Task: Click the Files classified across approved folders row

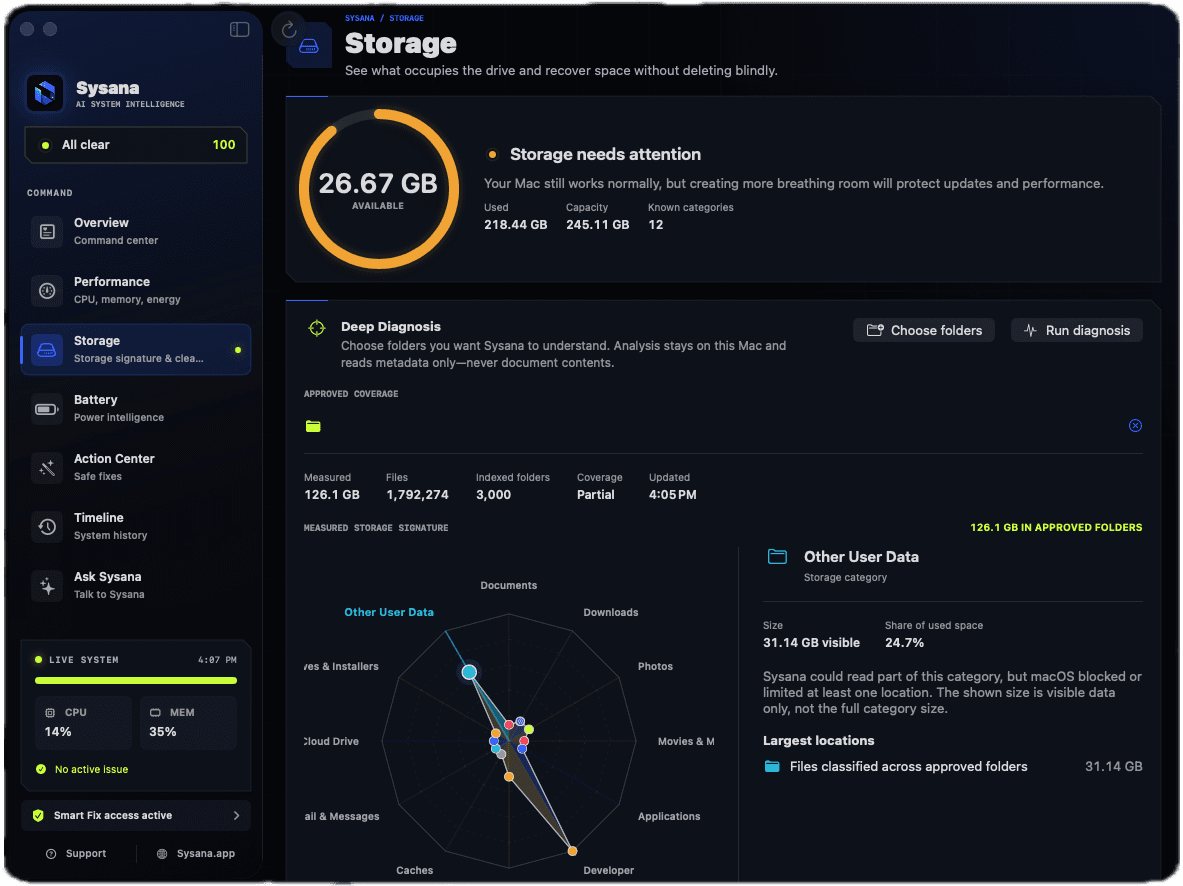Action: [953, 767]
